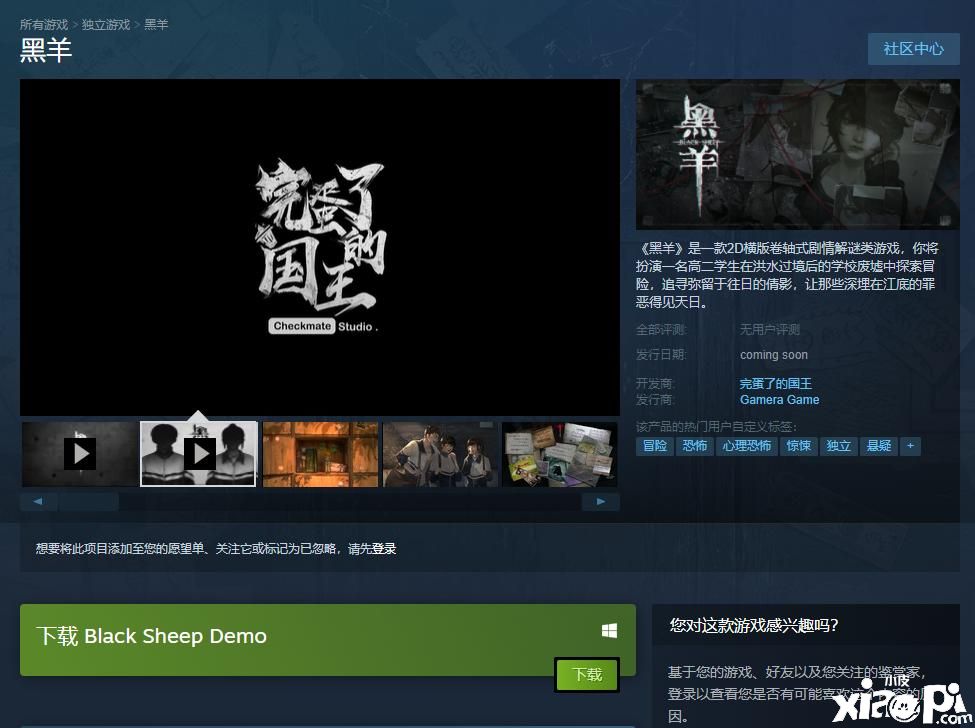This screenshot has width=975, height=728.
Task: Select the 心理恐怖 tag
Action: tap(746, 446)
